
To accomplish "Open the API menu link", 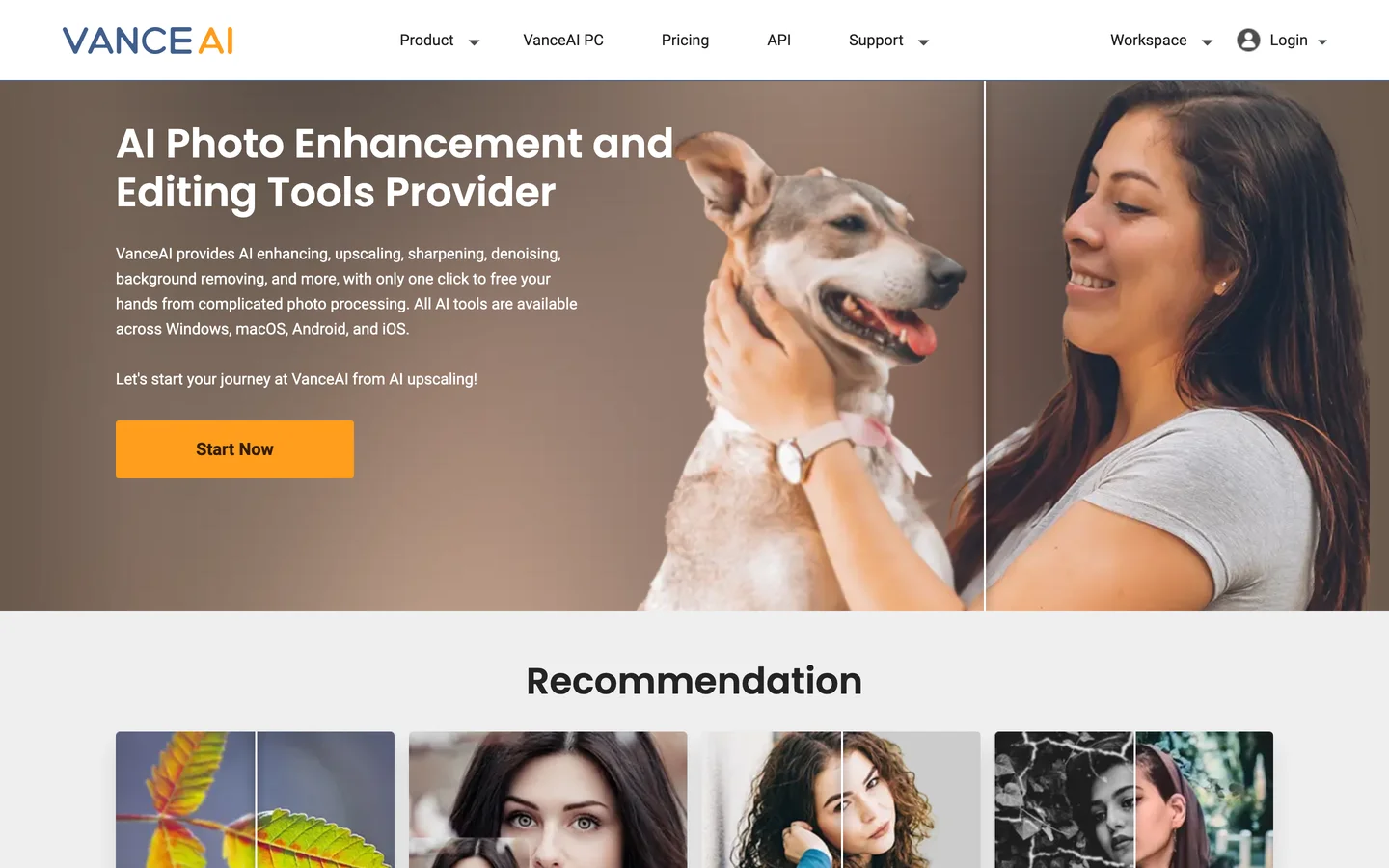I will click(778, 41).
